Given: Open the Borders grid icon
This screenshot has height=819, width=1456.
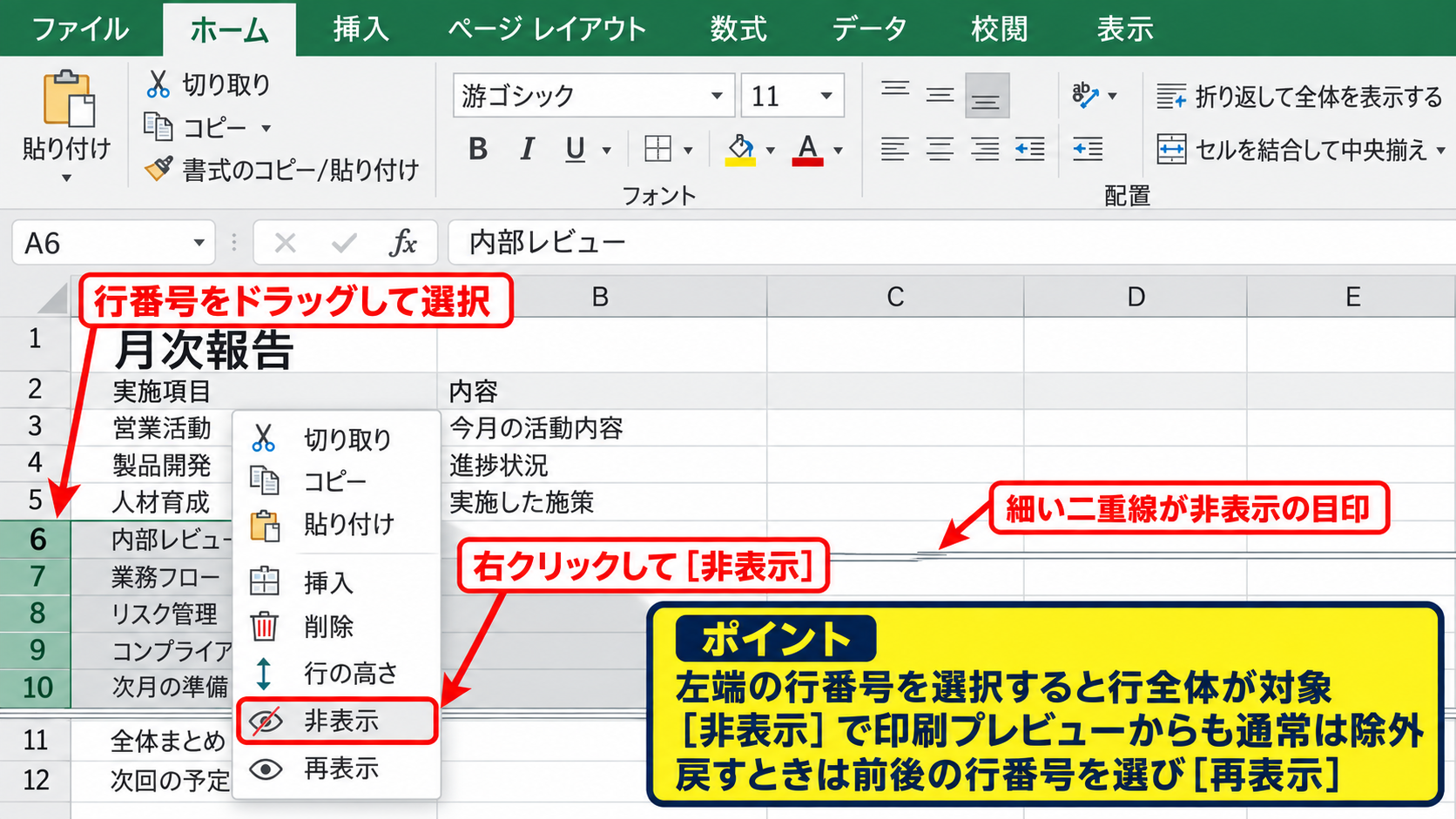Looking at the screenshot, I should 657,149.
